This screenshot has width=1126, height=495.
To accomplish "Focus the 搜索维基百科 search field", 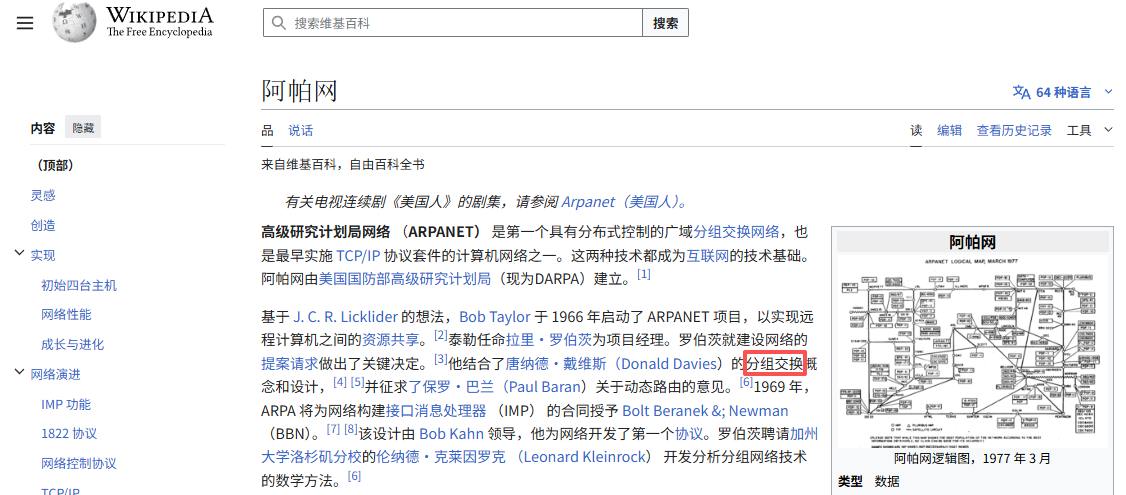I will (x=452, y=23).
